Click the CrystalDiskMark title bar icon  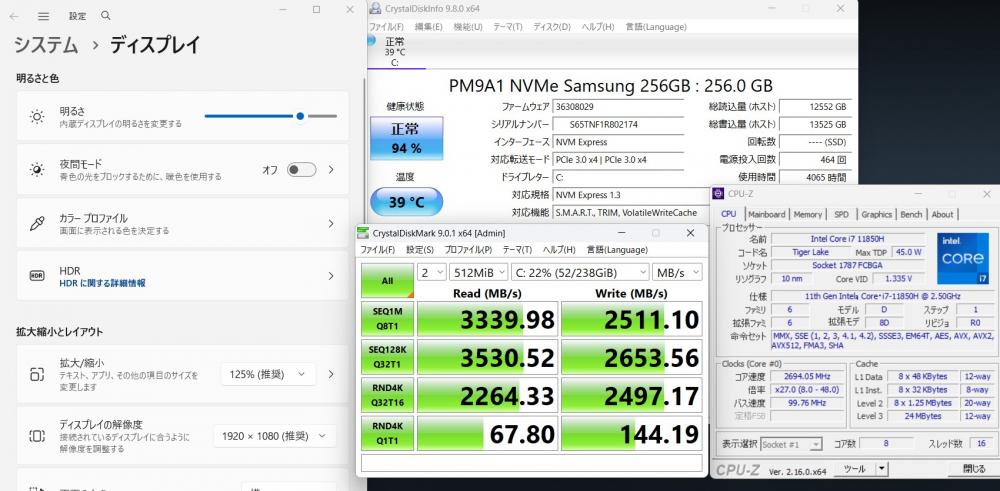coord(363,233)
